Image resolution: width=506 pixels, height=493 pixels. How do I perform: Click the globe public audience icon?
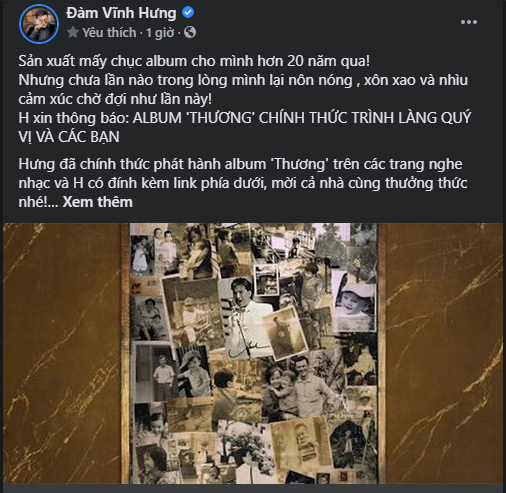(190, 33)
